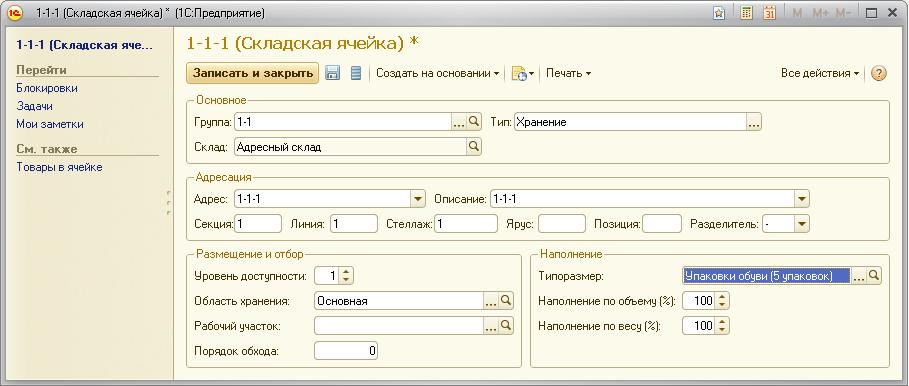Expand the Печать menu
This screenshot has width=909, height=386.
[x=568, y=74]
